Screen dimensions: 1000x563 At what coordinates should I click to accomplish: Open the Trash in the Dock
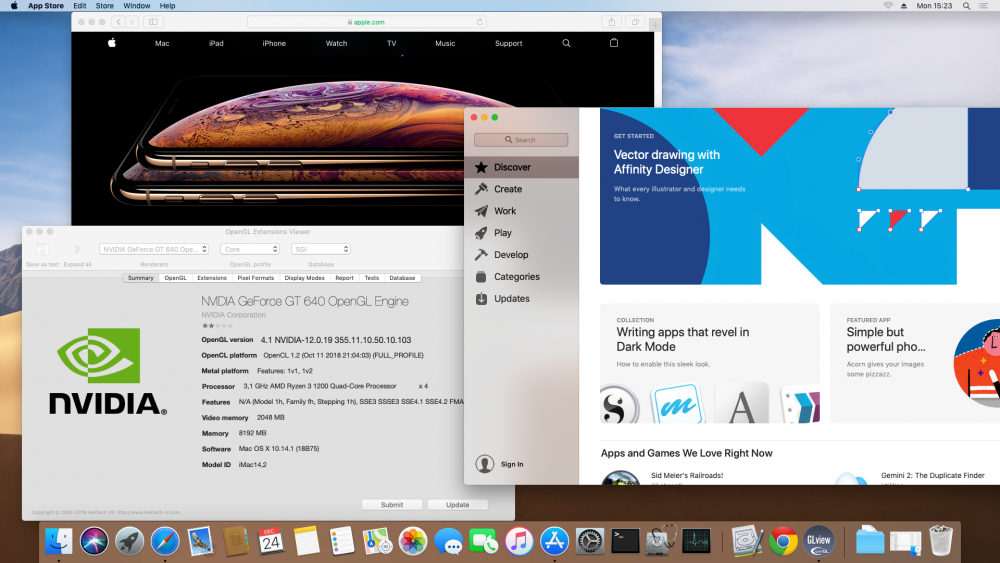tap(941, 541)
